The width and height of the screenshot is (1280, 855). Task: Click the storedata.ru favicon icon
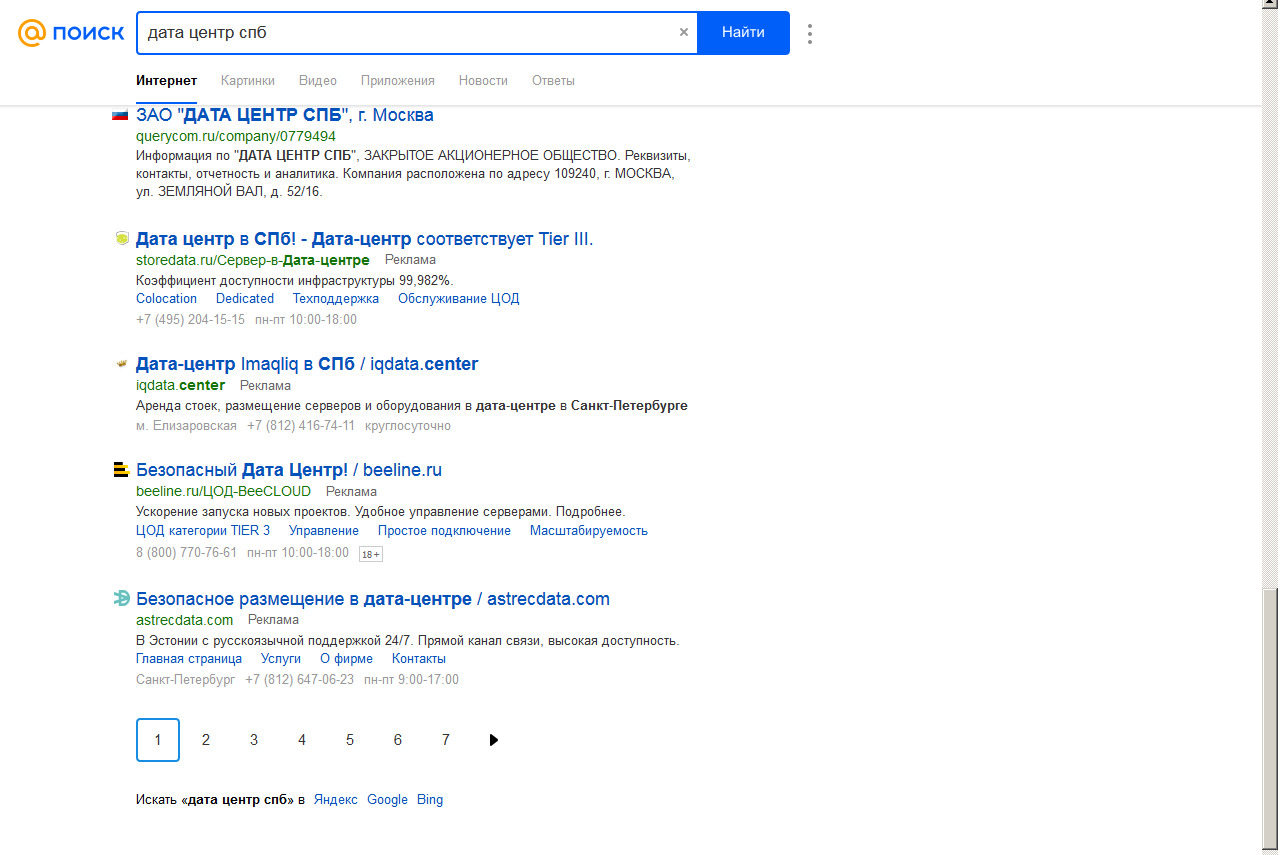coord(121,239)
